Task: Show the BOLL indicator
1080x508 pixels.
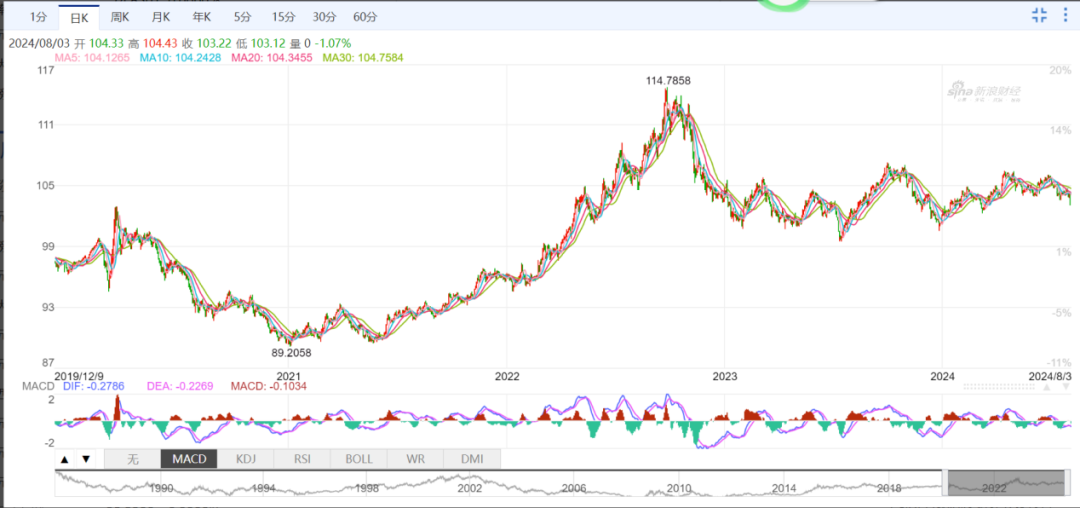Action: tap(358, 459)
